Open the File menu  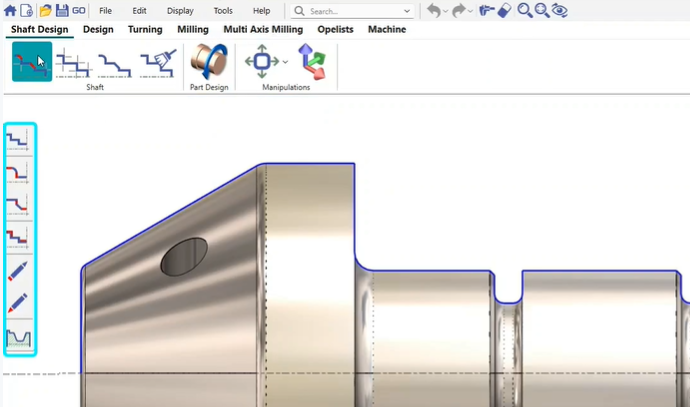pyautogui.click(x=105, y=11)
